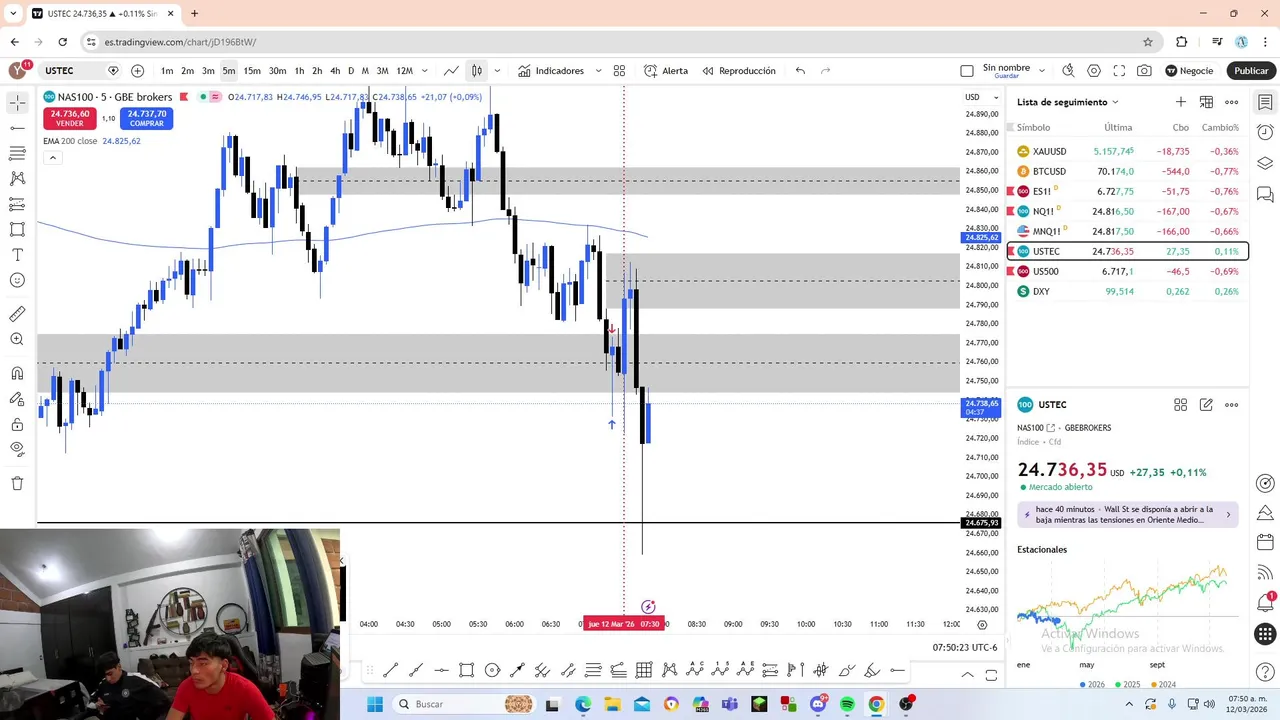Open the text tool in left toolbar
This screenshot has height=720, width=1280.
(17, 255)
